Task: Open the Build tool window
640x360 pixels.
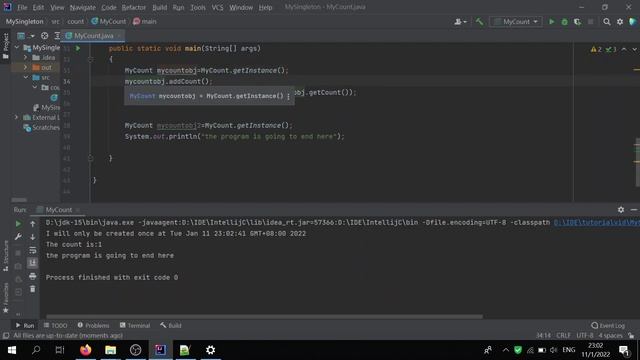Action: coord(171,325)
